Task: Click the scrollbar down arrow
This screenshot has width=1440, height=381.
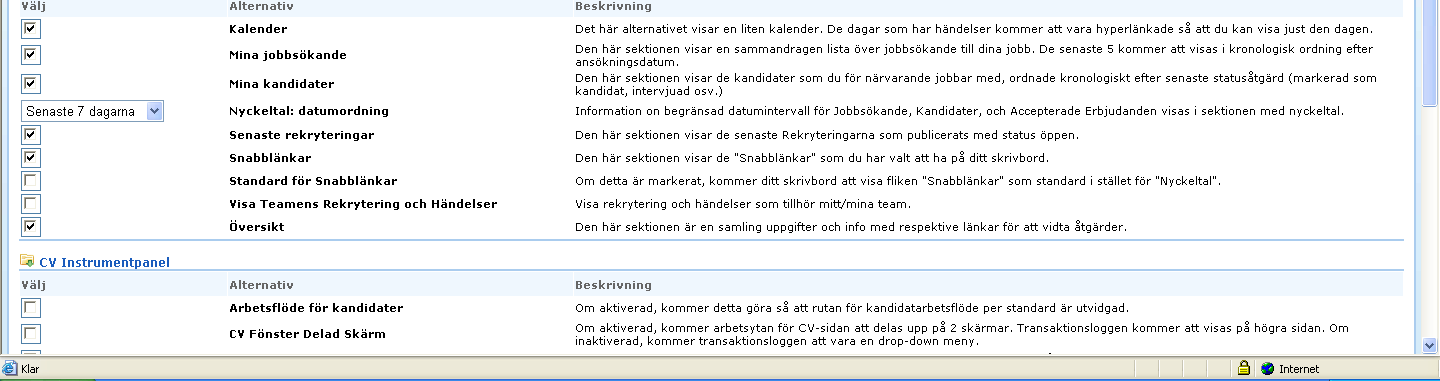Action: [x=1430, y=345]
